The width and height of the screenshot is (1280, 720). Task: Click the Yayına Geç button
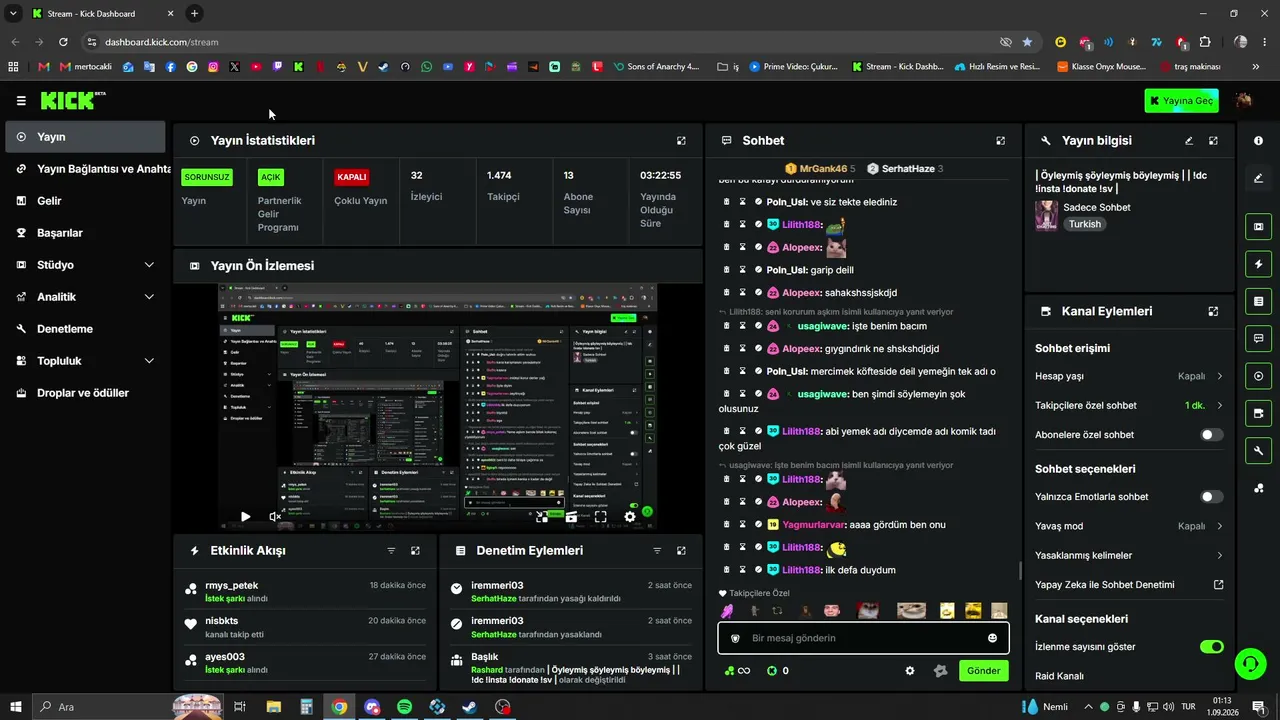coord(1182,101)
